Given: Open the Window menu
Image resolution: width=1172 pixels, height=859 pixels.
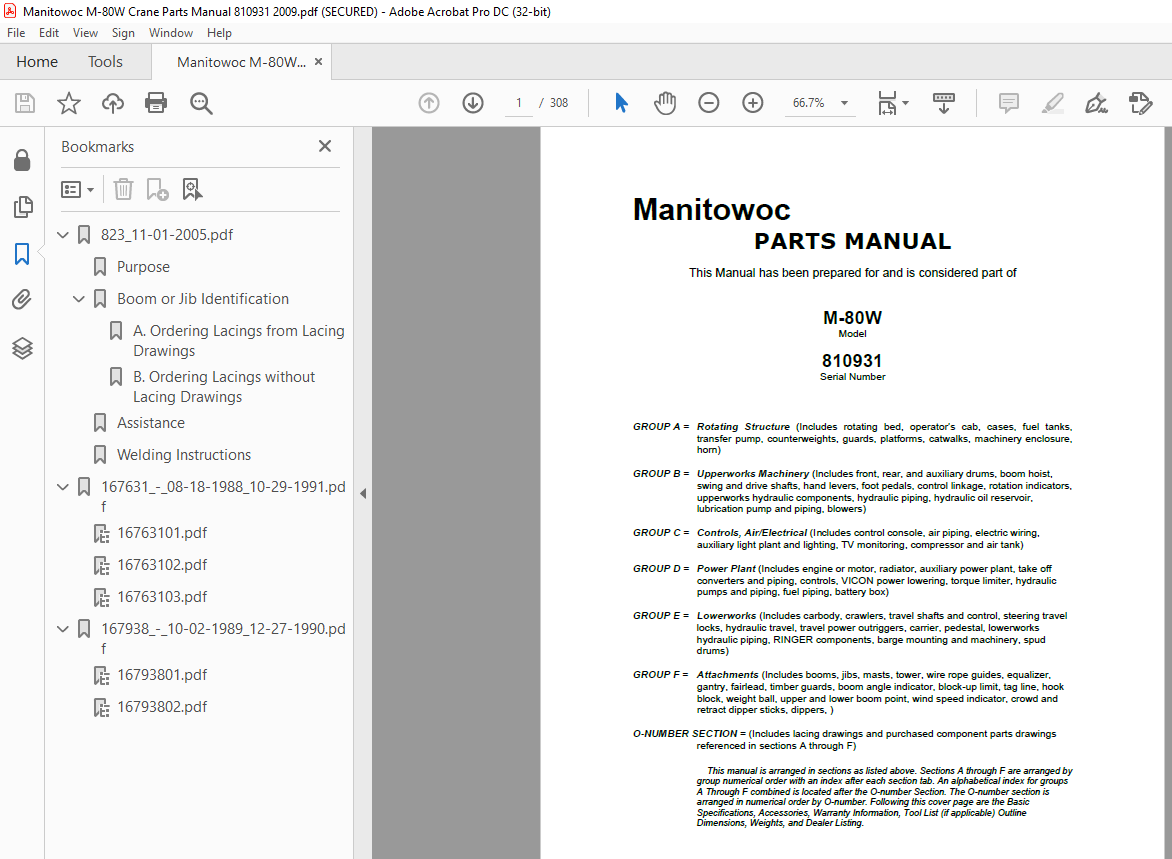Looking at the screenshot, I should point(170,33).
